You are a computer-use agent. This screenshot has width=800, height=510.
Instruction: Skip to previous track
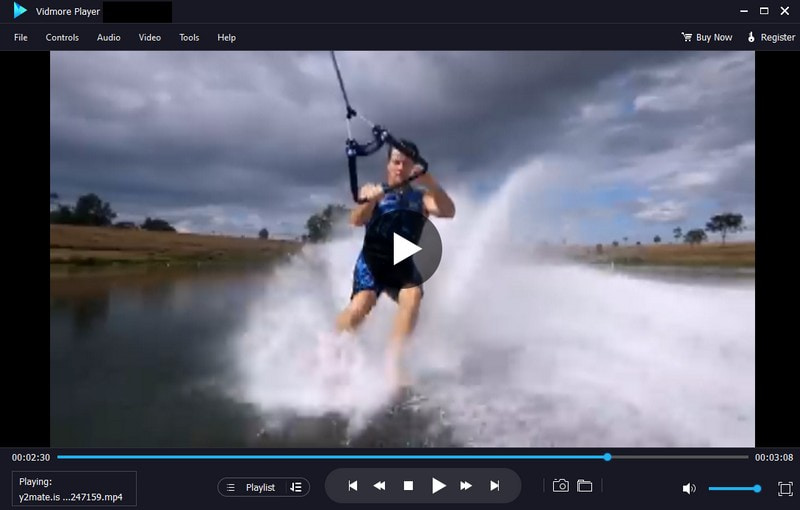pos(353,486)
